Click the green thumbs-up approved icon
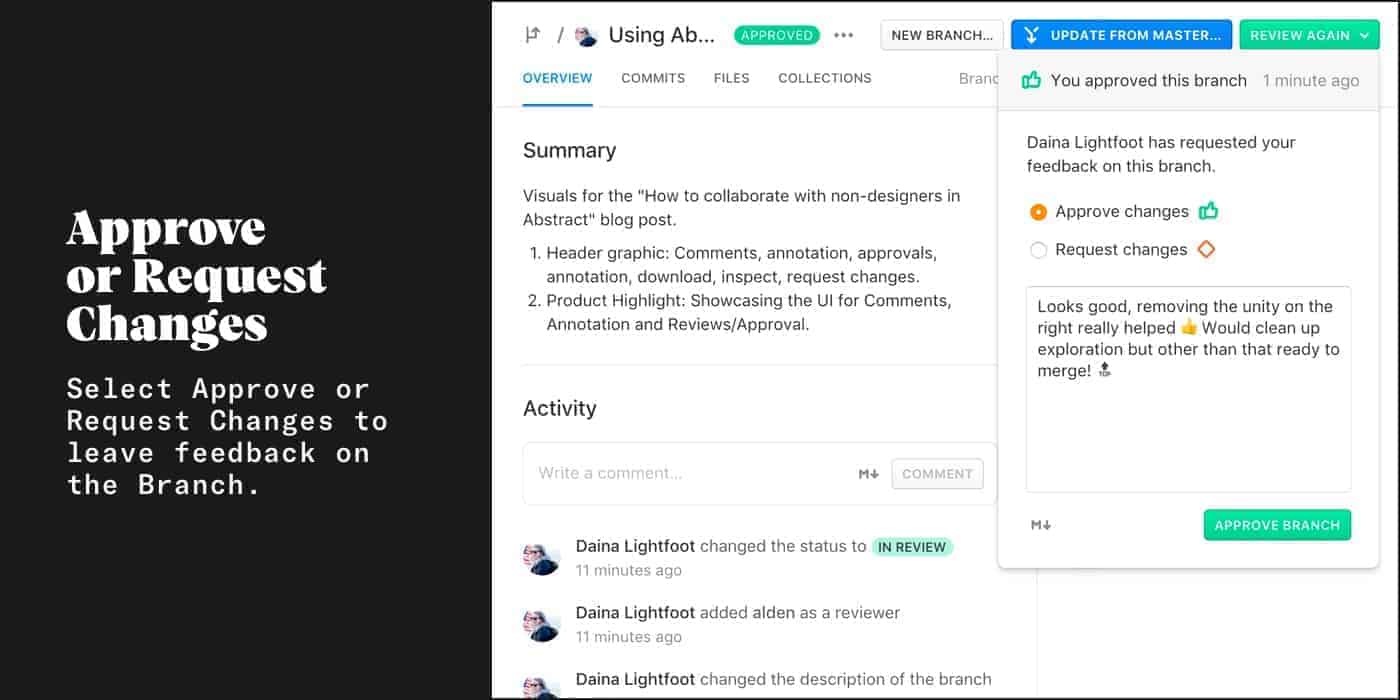The image size is (1400, 700). pos(1031,80)
